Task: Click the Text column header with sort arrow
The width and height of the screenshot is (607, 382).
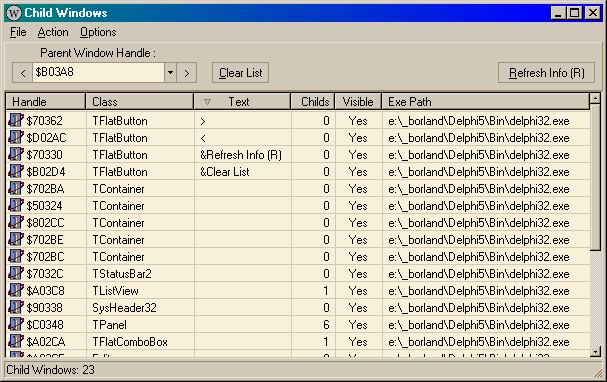Action: 242,102
